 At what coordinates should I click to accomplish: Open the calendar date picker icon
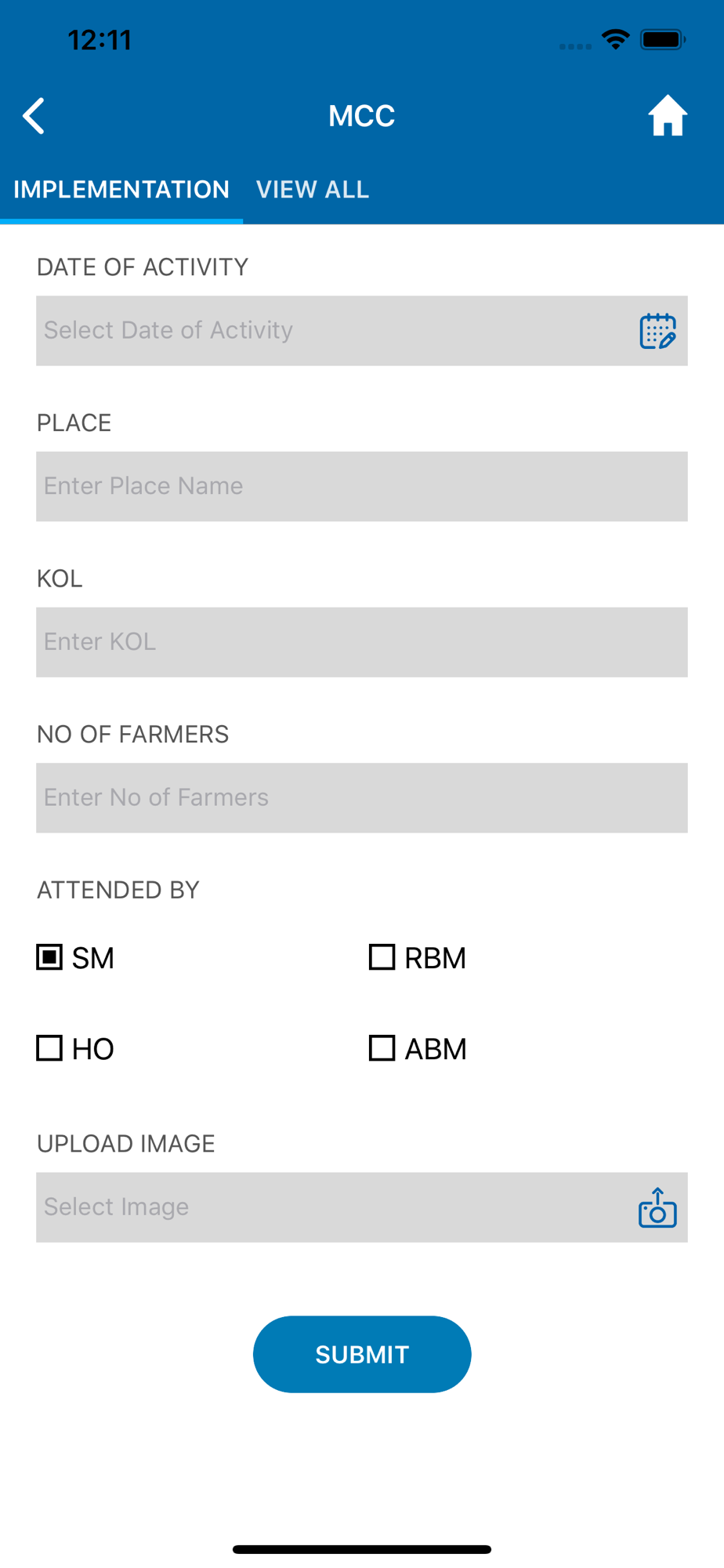coord(657,331)
